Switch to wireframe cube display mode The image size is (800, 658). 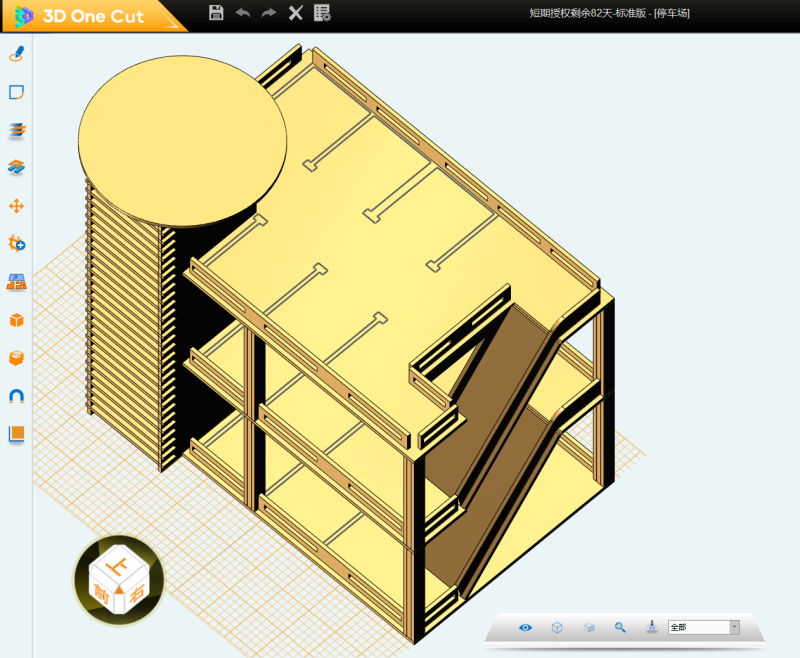557,627
